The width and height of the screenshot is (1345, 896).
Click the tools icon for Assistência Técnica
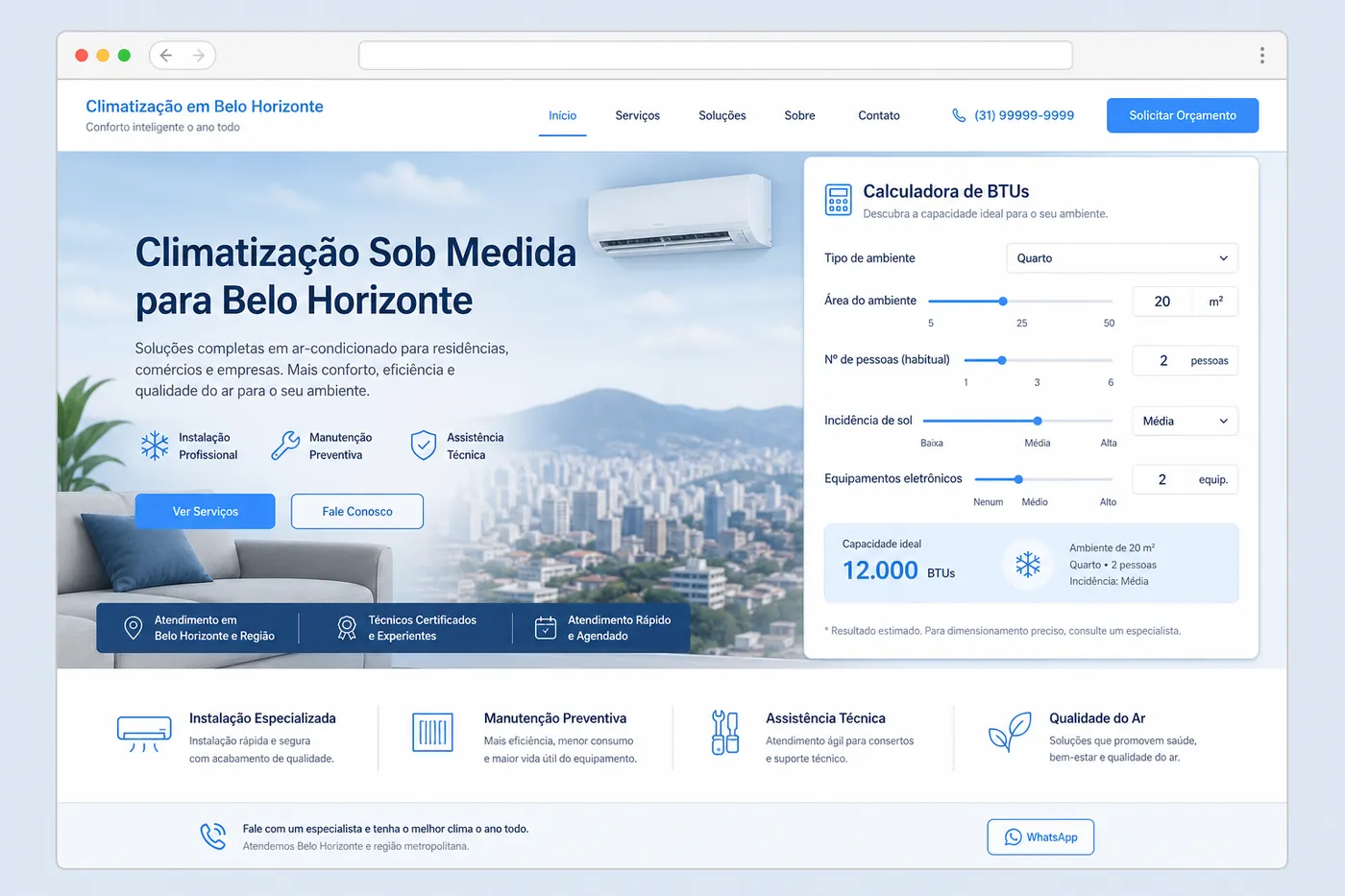[x=725, y=733]
